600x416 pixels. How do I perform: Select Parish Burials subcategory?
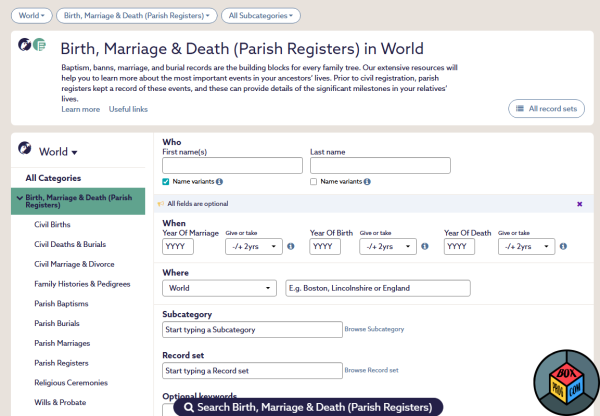[57, 323]
